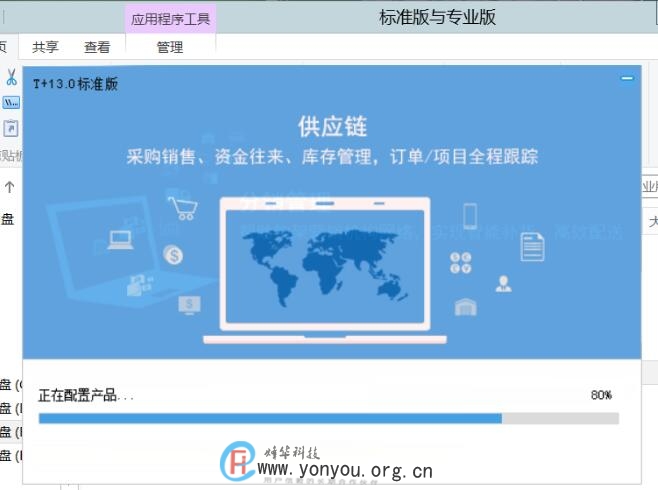Click the dollar monitor icon in installer banner
This screenshot has height=490, width=658.
pos(189,305)
